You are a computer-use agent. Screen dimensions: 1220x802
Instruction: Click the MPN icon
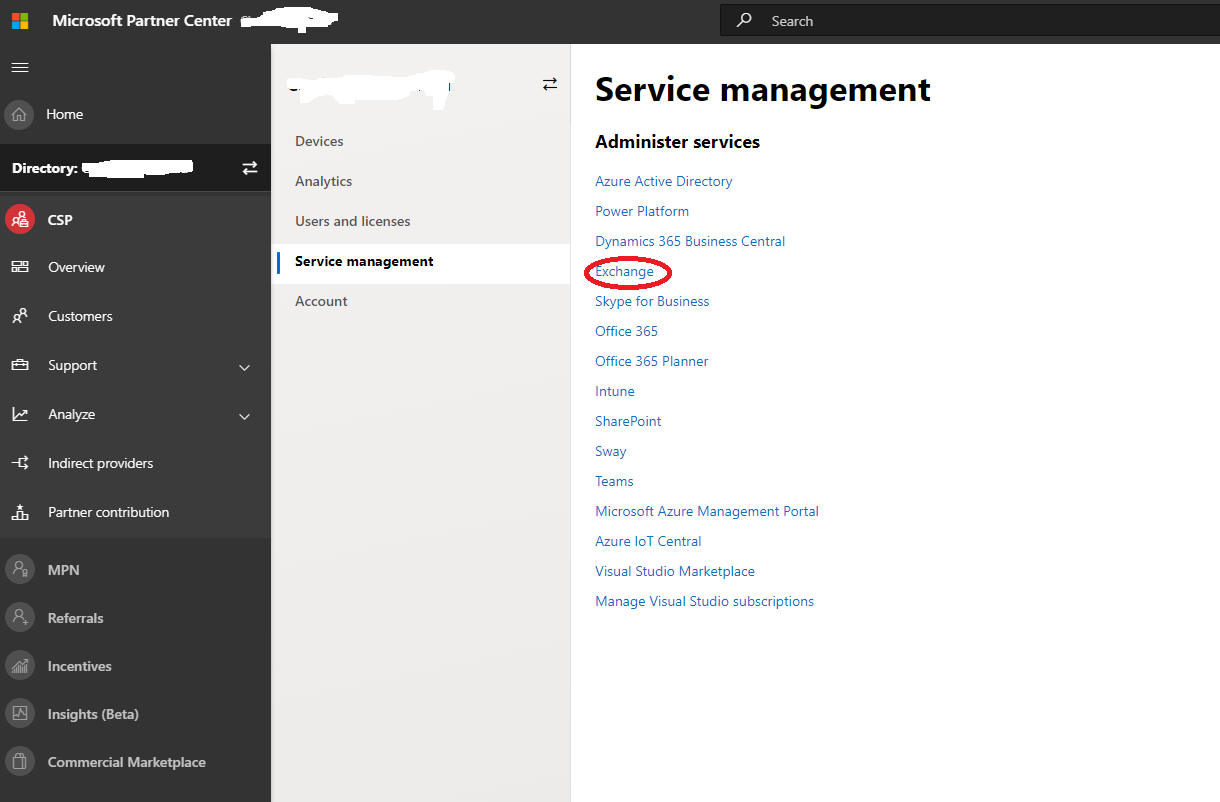(19, 569)
